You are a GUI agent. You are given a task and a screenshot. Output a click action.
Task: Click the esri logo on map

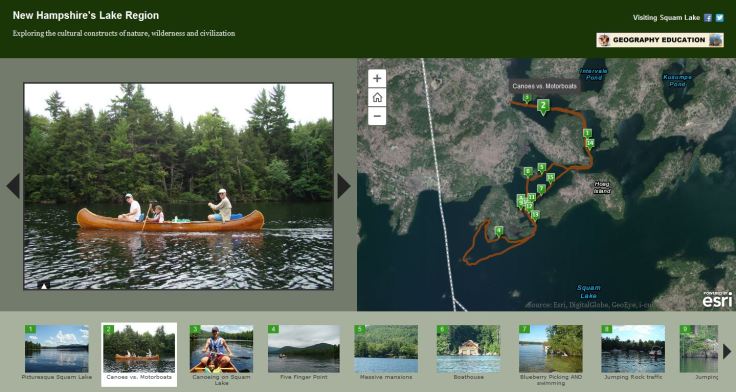click(717, 299)
